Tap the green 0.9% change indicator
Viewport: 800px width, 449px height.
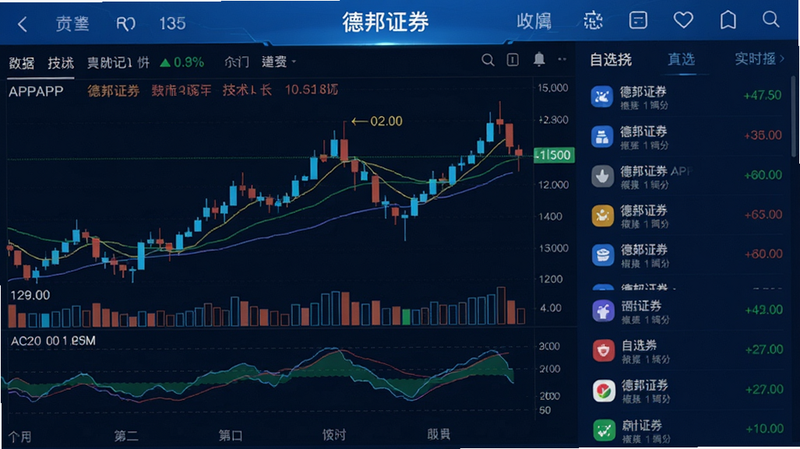(182, 62)
